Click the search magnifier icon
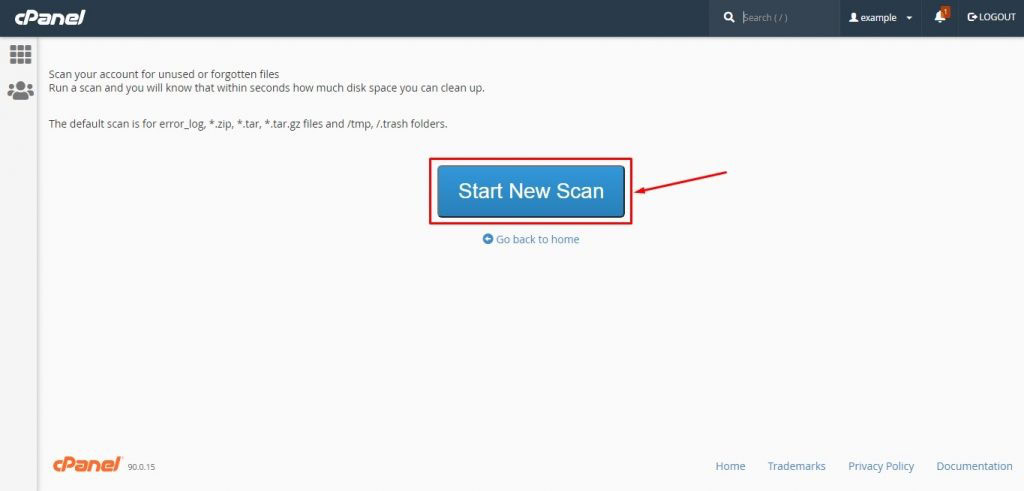Image resolution: width=1024 pixels, height=491 pixels. point(729,18)
